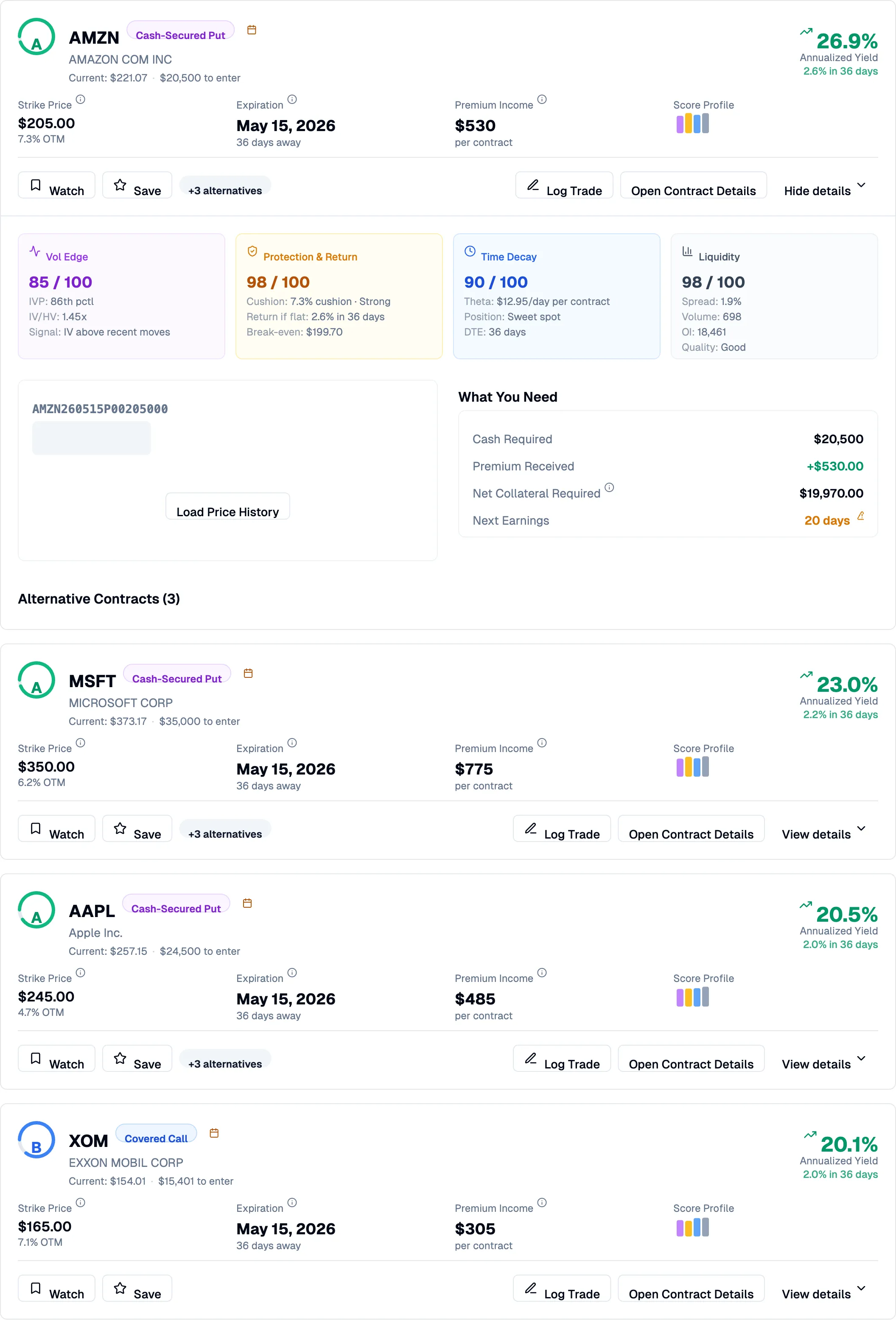Click the Protection & Return shield icon
This screenshot has height=1320, width=896.
tap(252, 251)
